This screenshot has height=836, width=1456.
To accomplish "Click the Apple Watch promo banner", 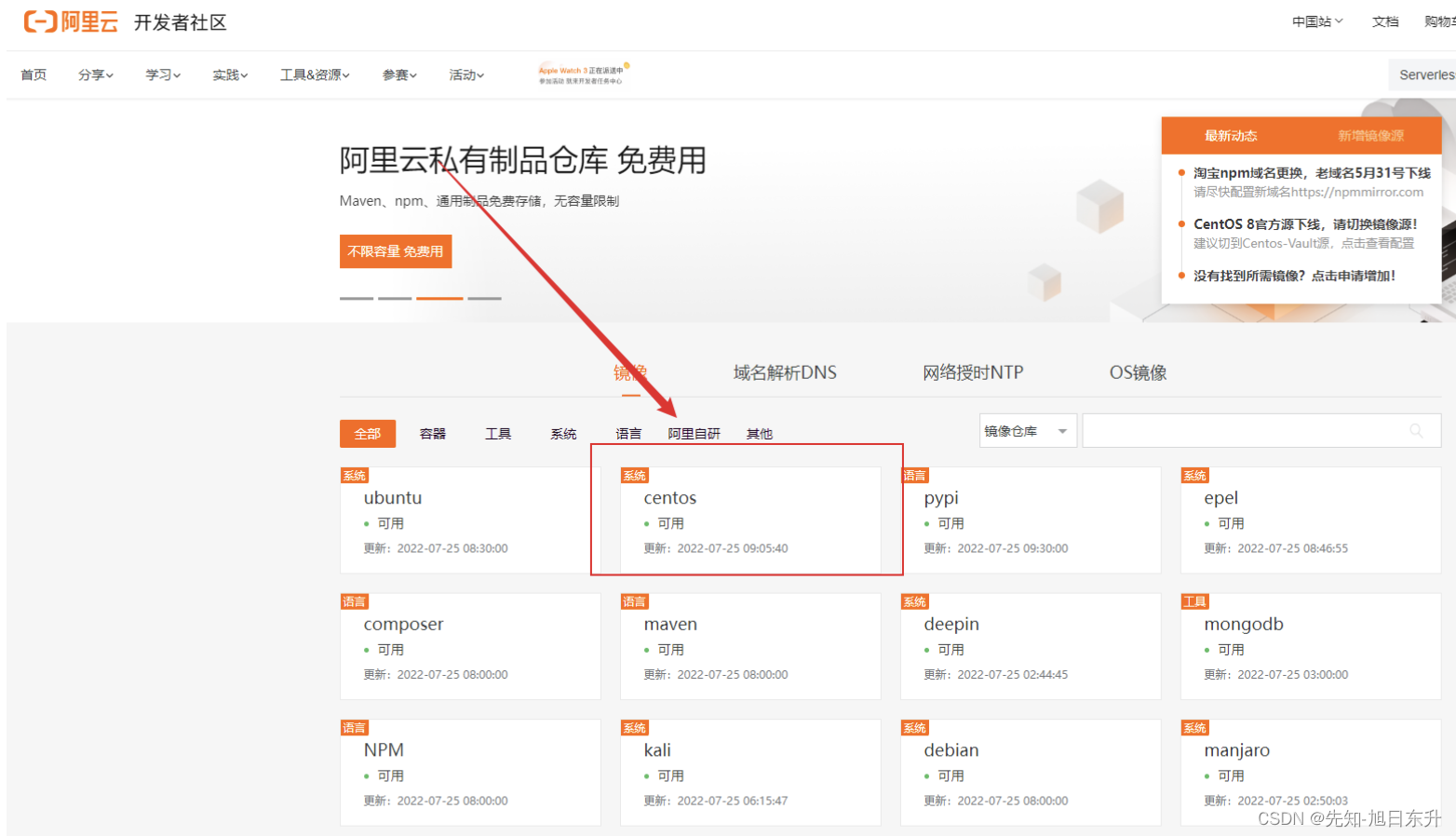I will click(584, 74).
